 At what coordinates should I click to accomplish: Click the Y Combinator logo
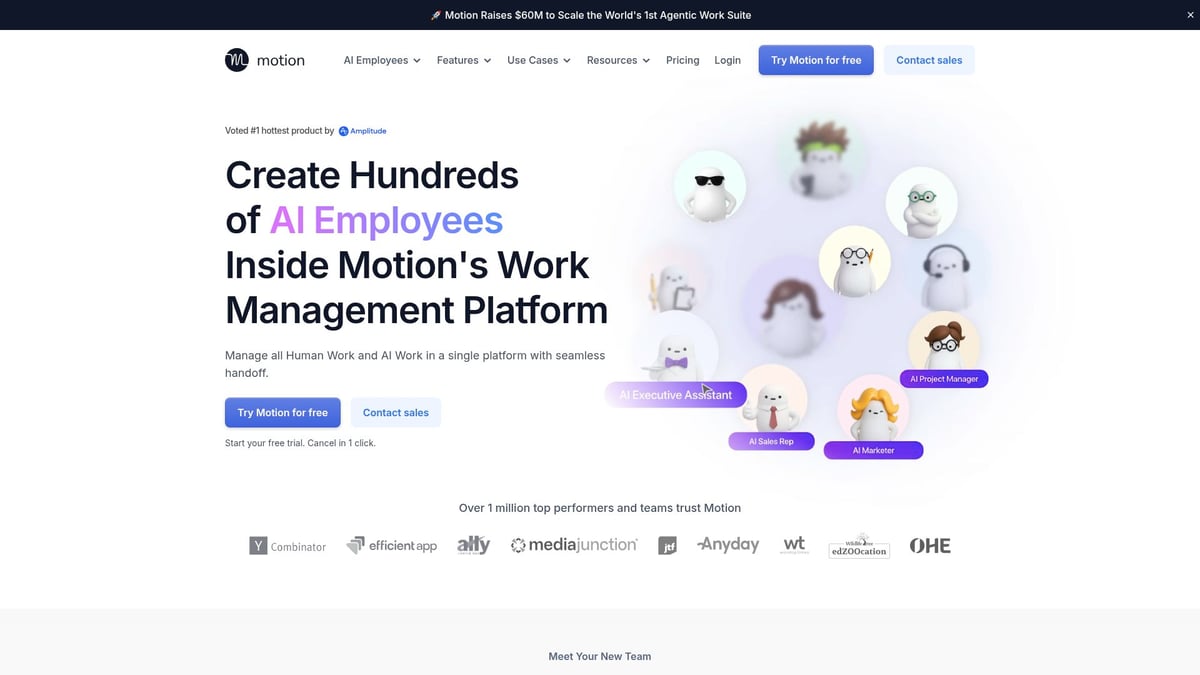(x=288, y=546)
